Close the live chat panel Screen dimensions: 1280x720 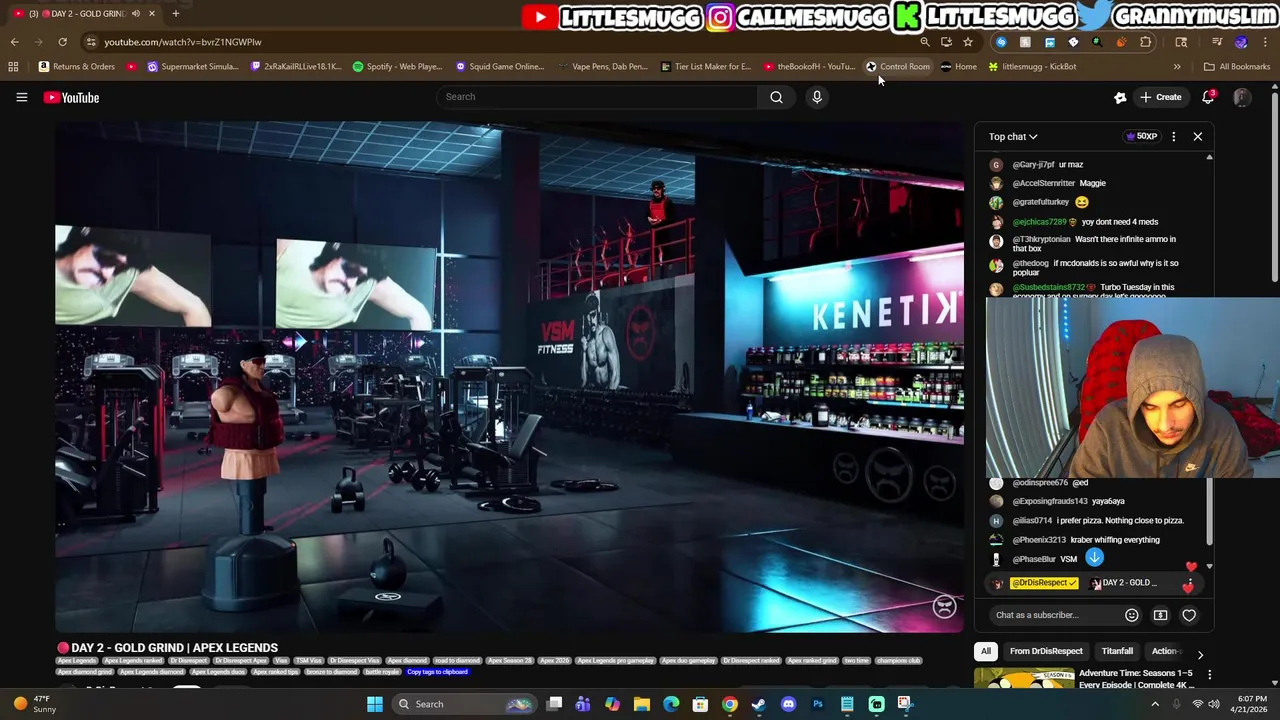click(1197, 136)
